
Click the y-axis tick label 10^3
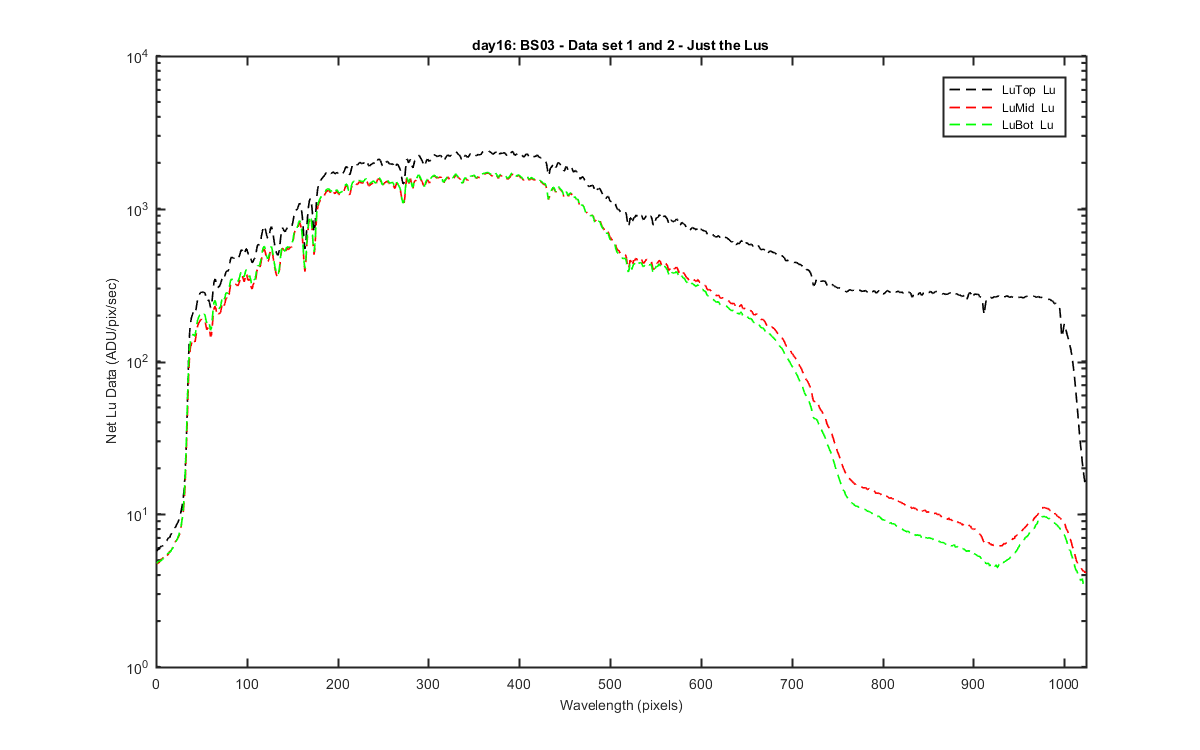coord(137,209)
